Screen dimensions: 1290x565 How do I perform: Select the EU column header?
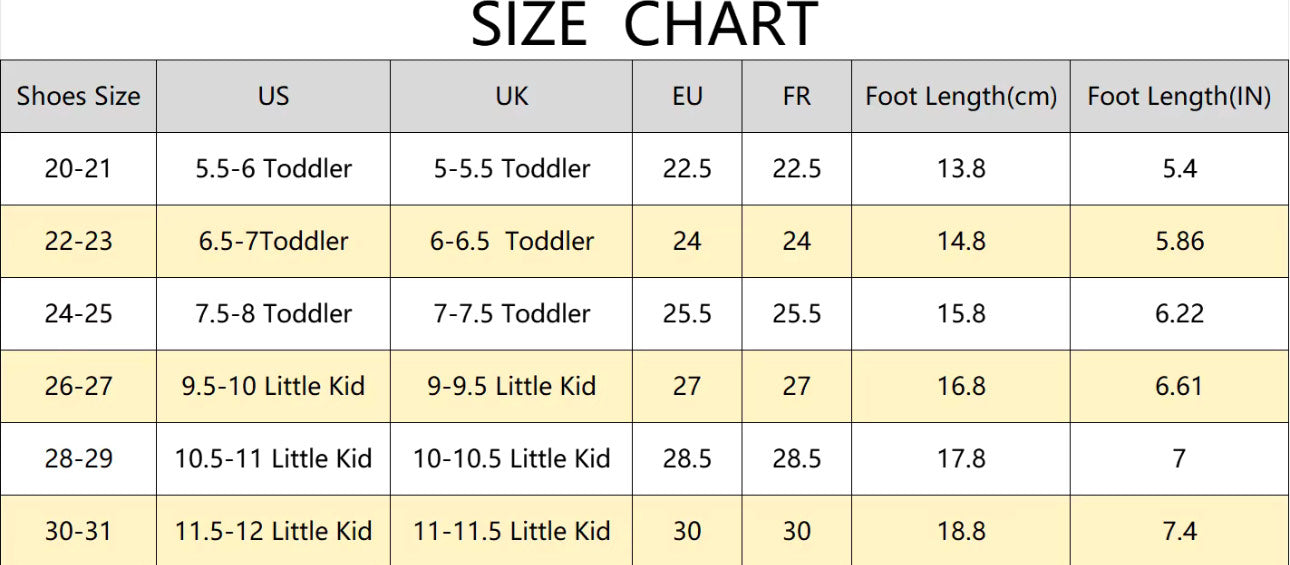[687, 96]
